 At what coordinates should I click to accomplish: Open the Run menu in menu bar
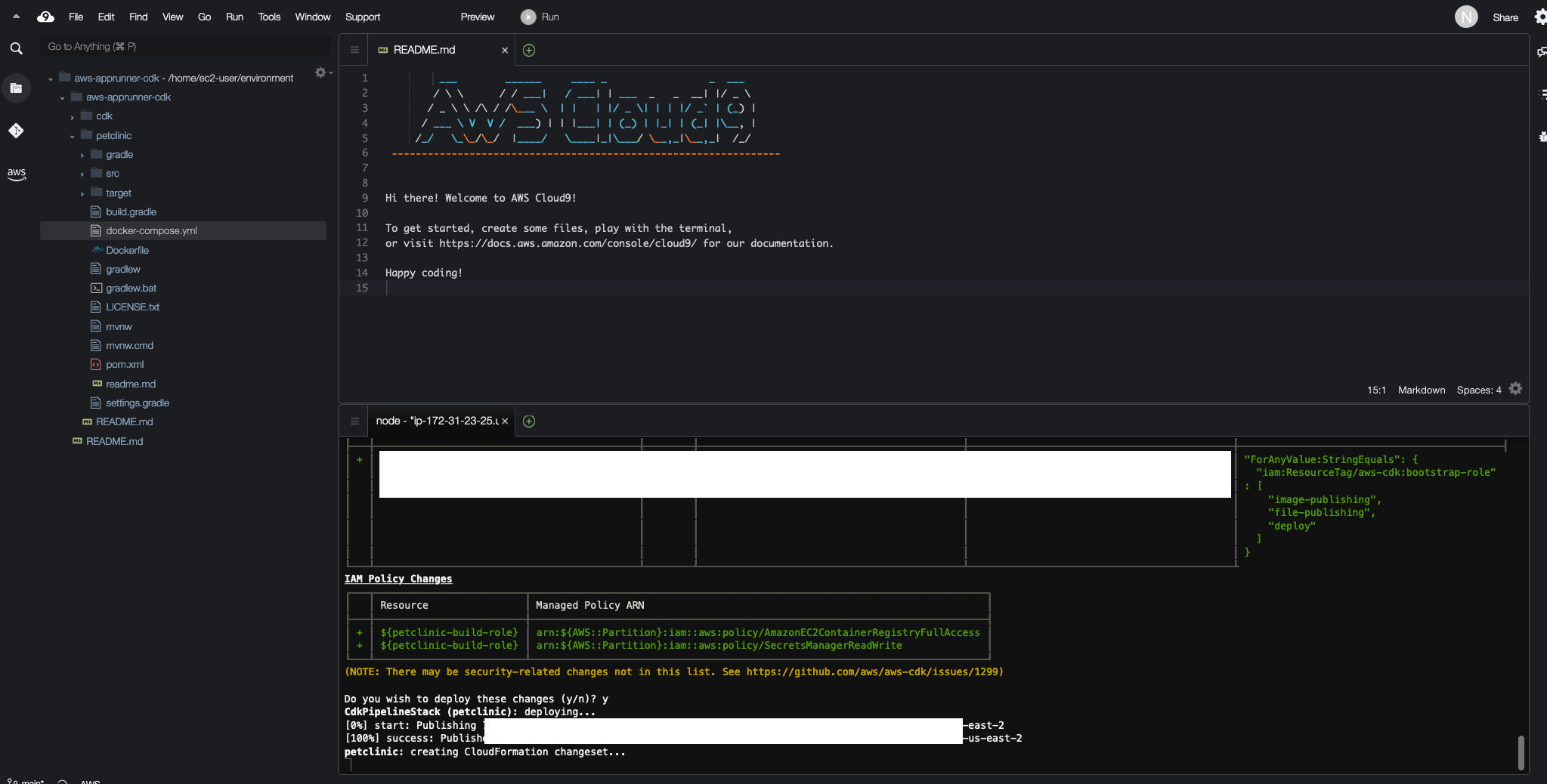tap(234, 17)
